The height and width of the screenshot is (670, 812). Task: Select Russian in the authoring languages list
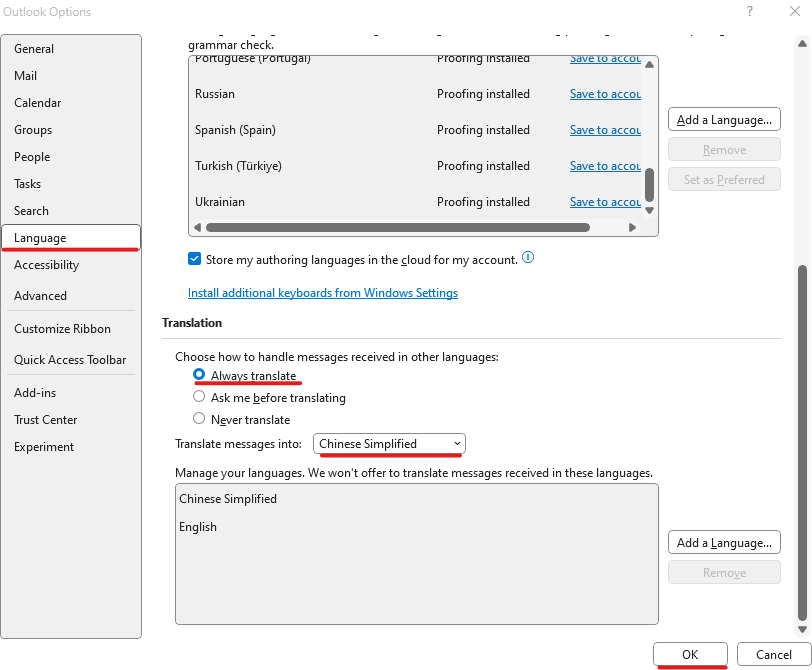[x=214, y=94]
